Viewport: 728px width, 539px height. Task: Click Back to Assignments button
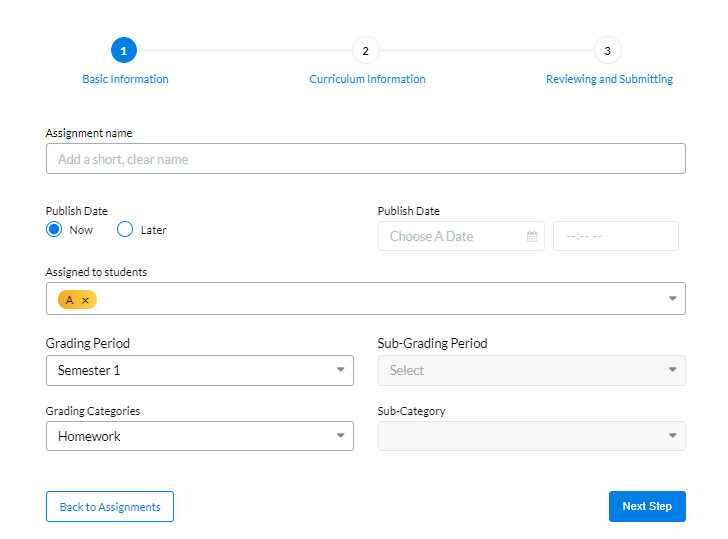click(110, 507)
